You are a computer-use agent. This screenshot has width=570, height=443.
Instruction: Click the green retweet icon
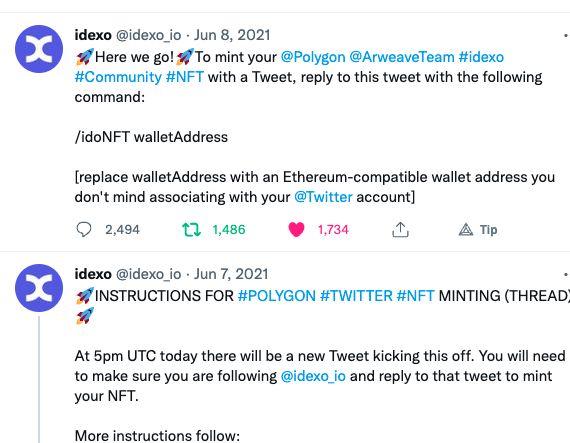tap(191, 230)
